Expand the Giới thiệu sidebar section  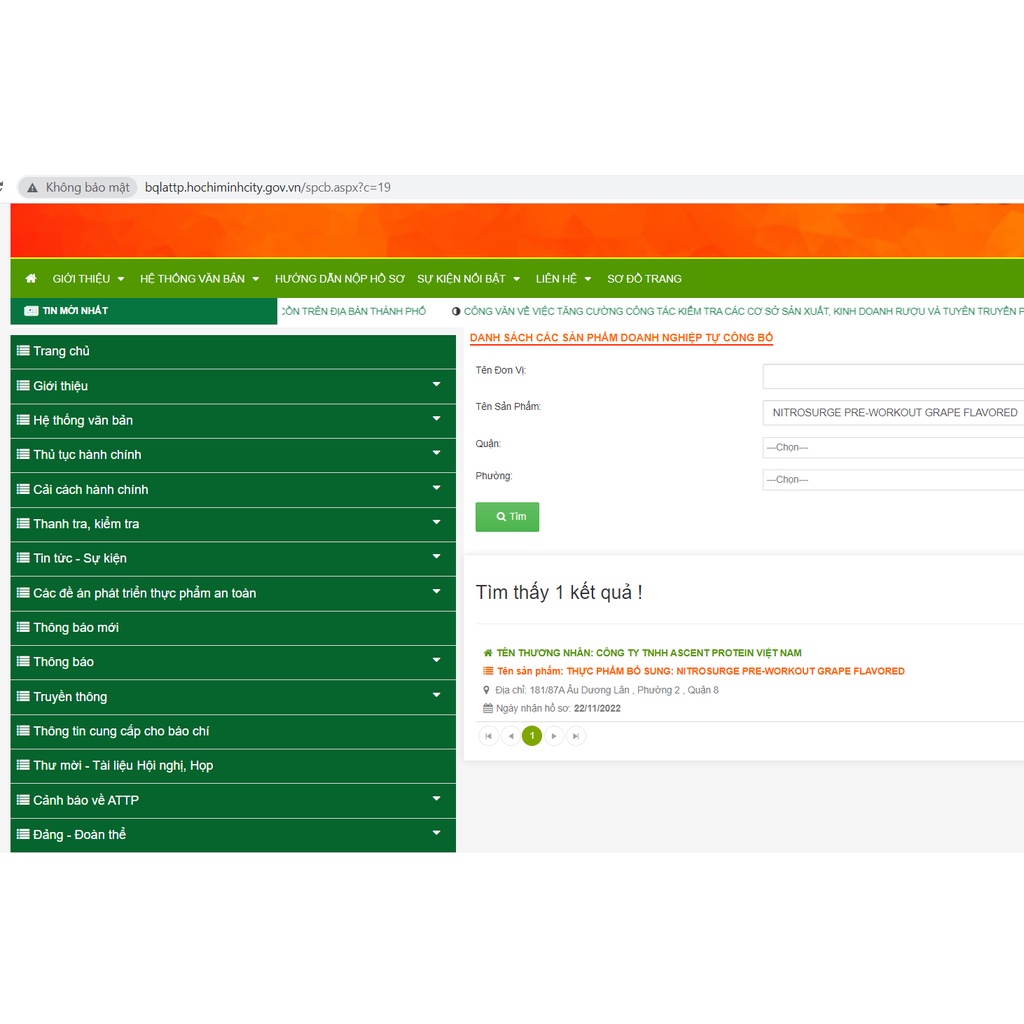[x=436, y=385]
